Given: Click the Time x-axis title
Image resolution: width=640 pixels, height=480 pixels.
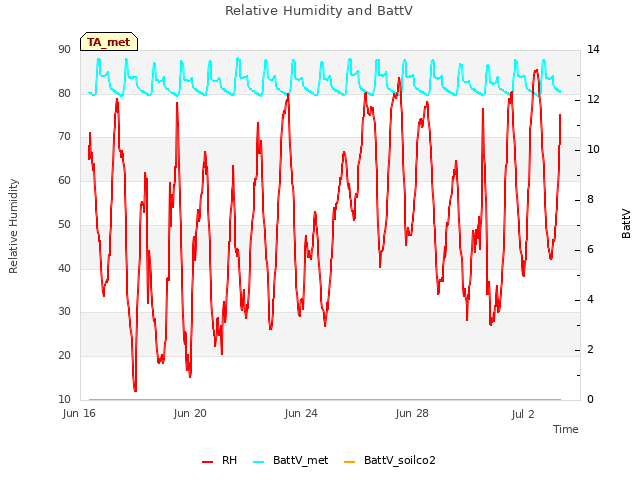Looking at the screenshot, I should click(x=565, y=429).
